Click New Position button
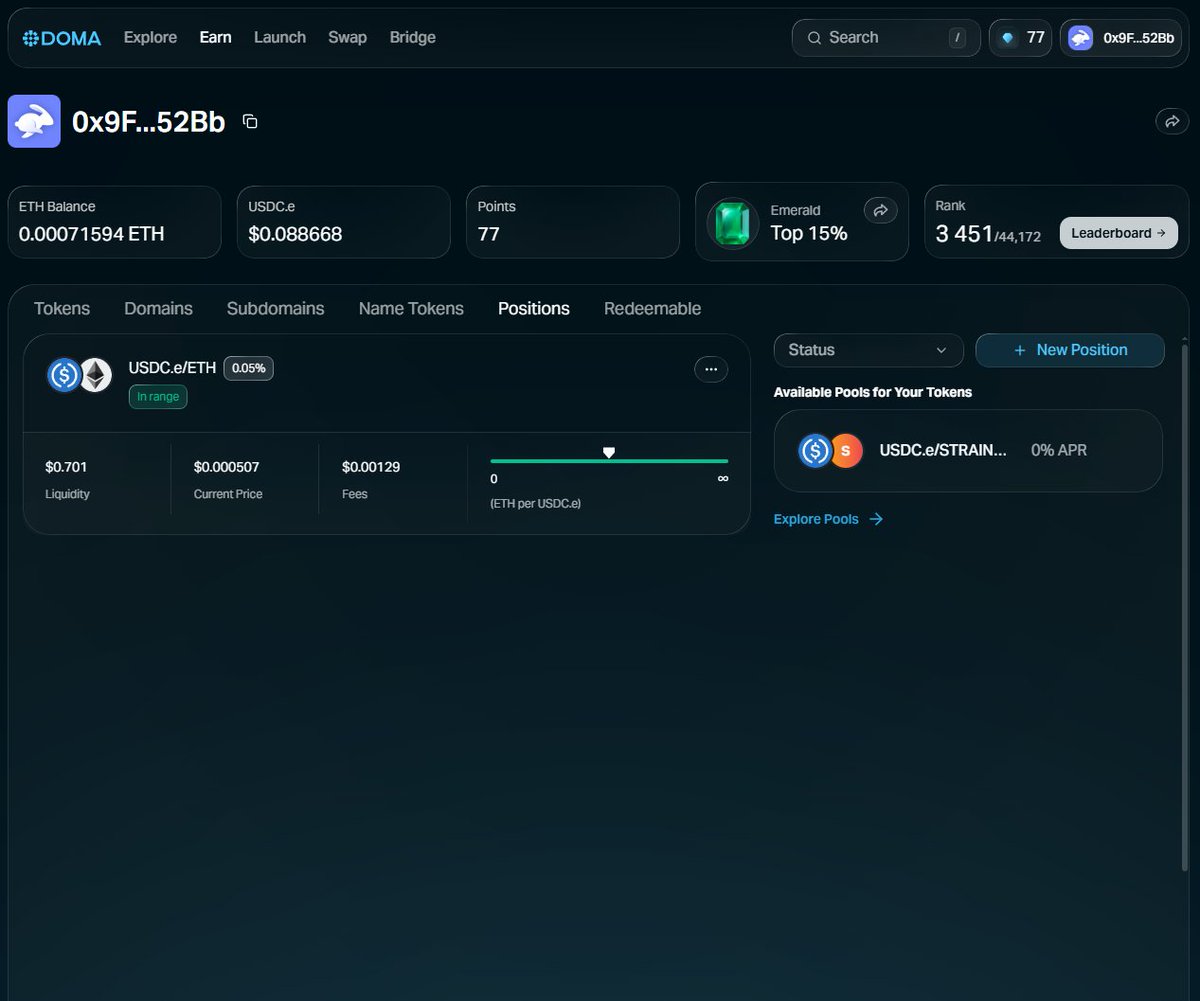 pyautogui.click(x=1070, y=350)
